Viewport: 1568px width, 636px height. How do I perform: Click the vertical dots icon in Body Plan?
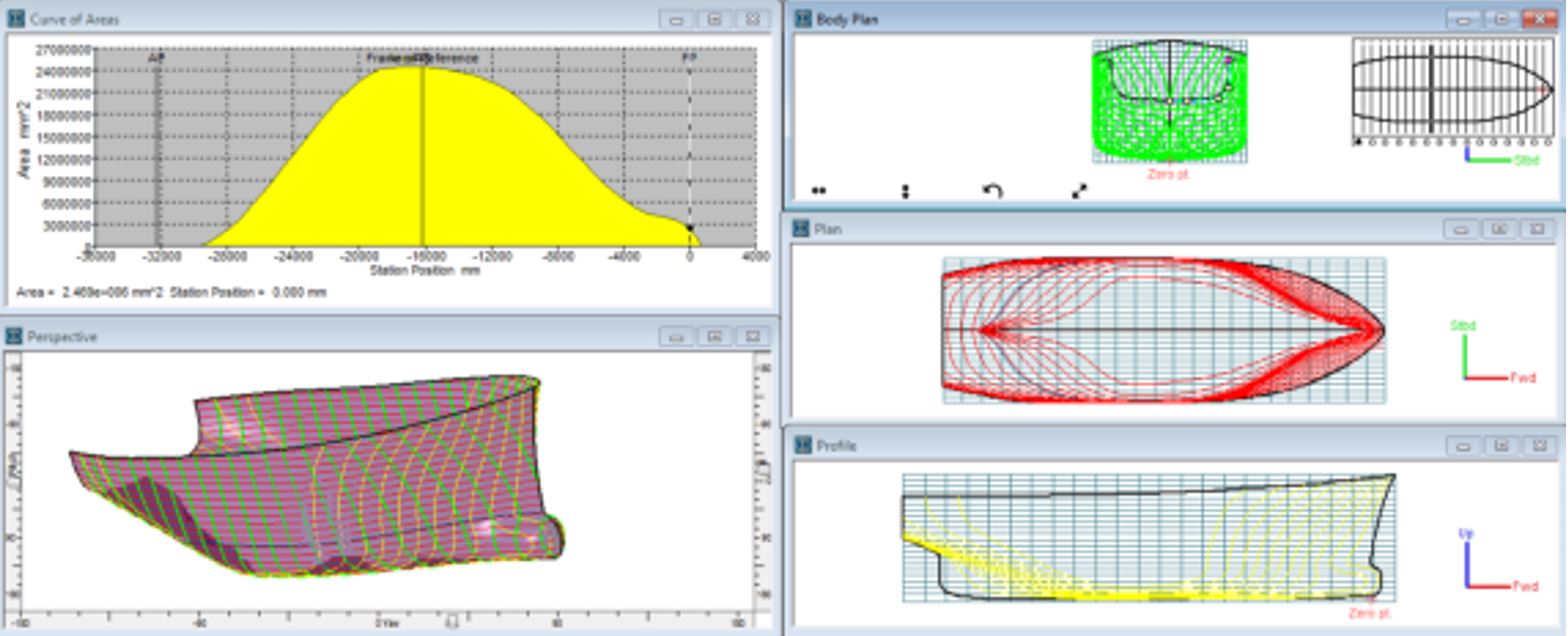905,191
